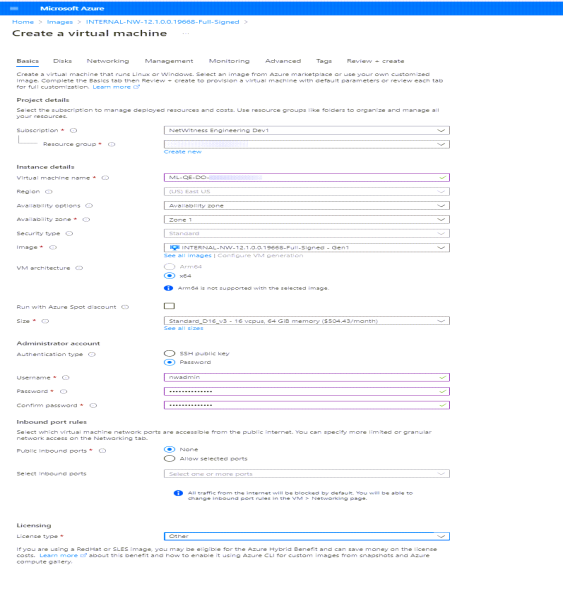The image size is (563, 592).
Task: Click Learn more link in intro paragraph
Action: (116, 87)
